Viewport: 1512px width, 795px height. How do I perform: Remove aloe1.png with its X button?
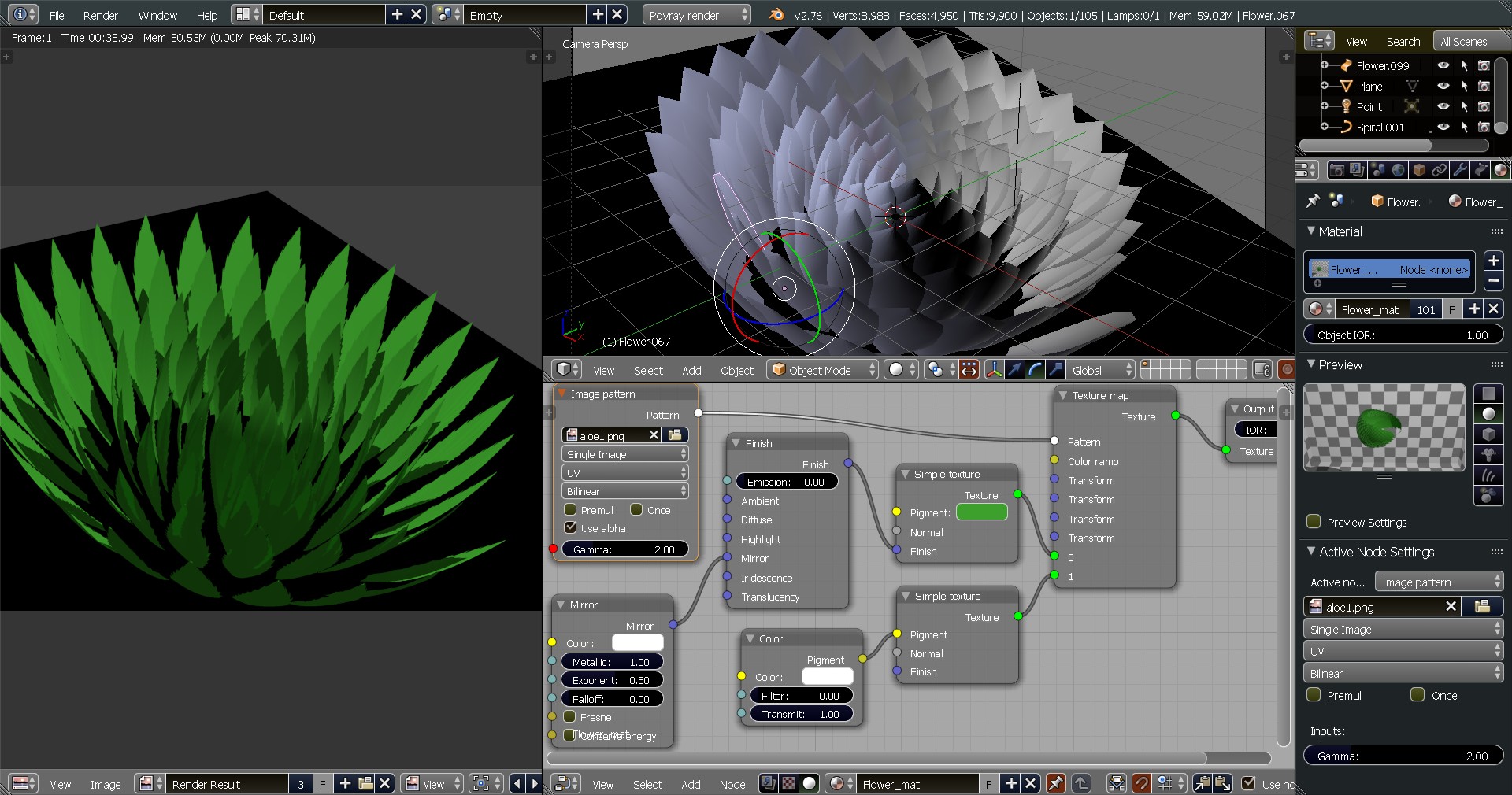click(x=654, y=434)
